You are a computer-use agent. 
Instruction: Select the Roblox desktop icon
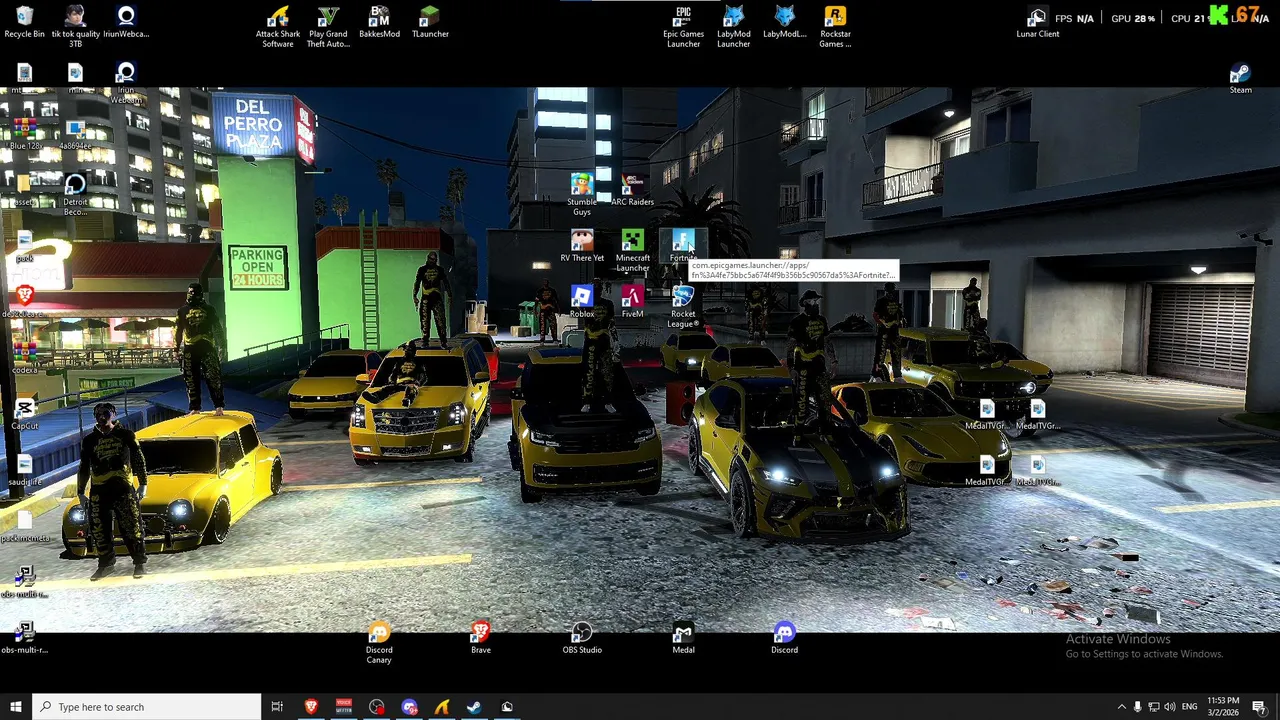[x=581, y=302]
